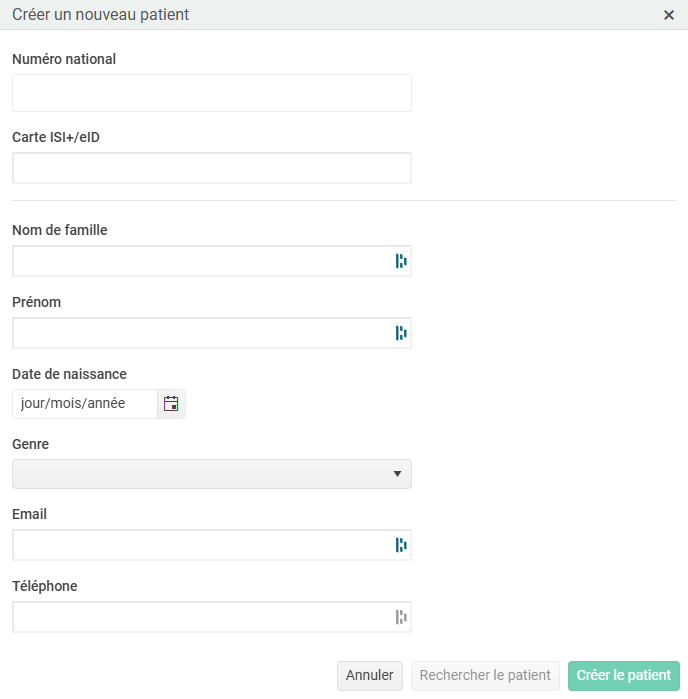Select the Carte ISI+/eID input box
The height and width of the screenshot is (699, 688).
[x=212, y=168]
